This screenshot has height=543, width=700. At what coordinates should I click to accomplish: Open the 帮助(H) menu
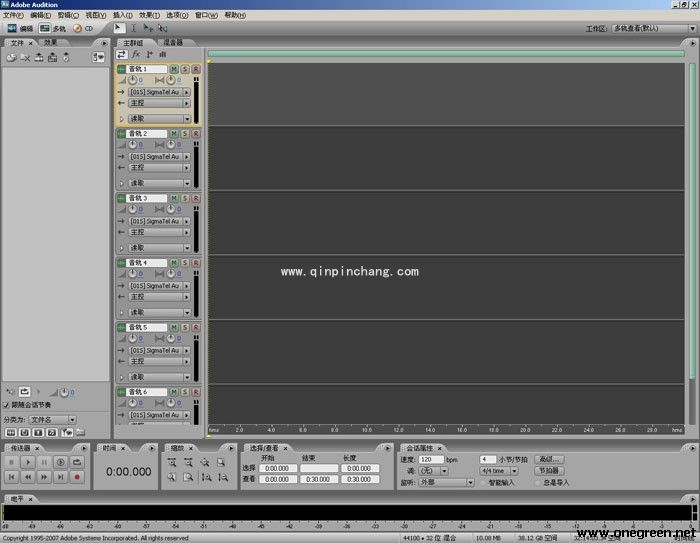(235, 15)
